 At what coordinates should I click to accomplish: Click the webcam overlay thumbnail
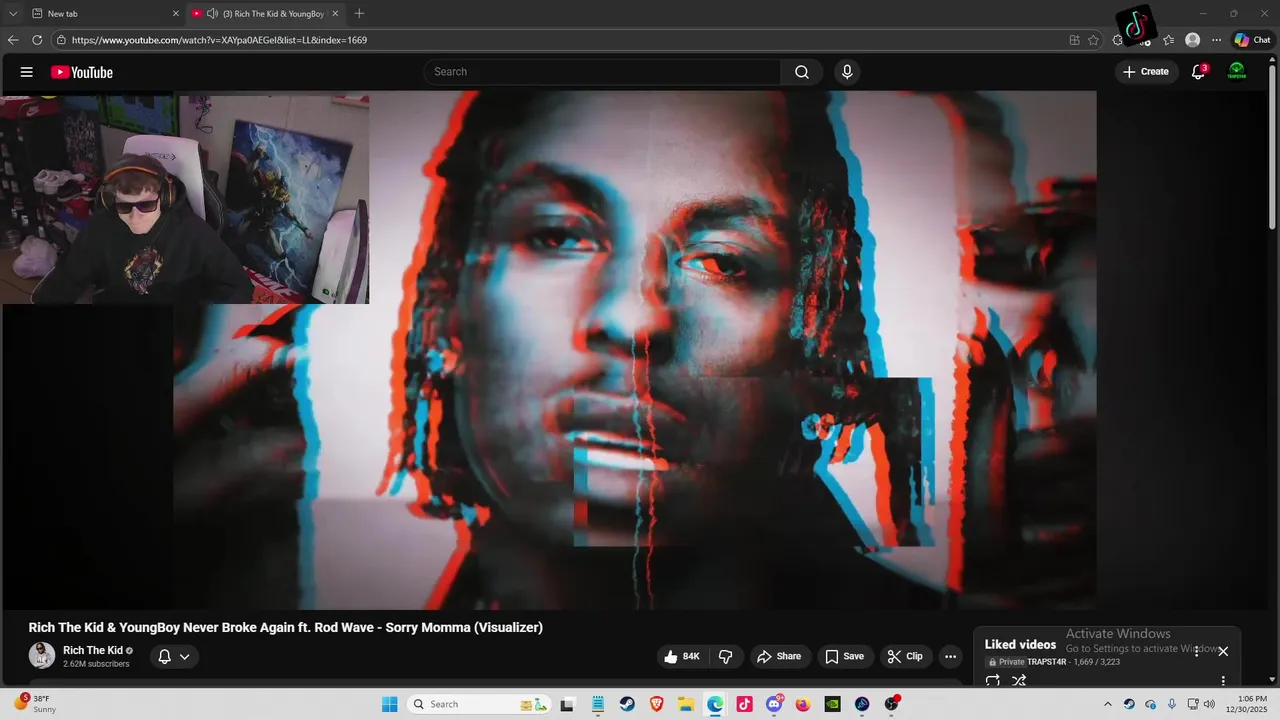[x=185, y=198]
